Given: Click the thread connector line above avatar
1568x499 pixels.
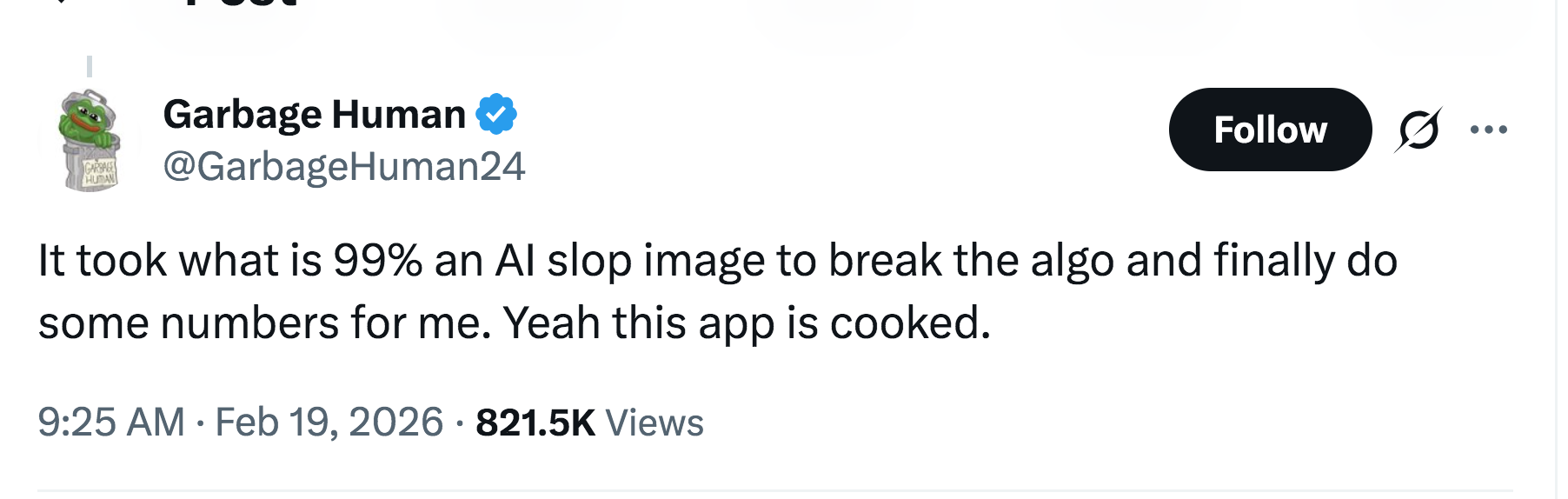Looking at the screenshot, I should pos(90,66).
